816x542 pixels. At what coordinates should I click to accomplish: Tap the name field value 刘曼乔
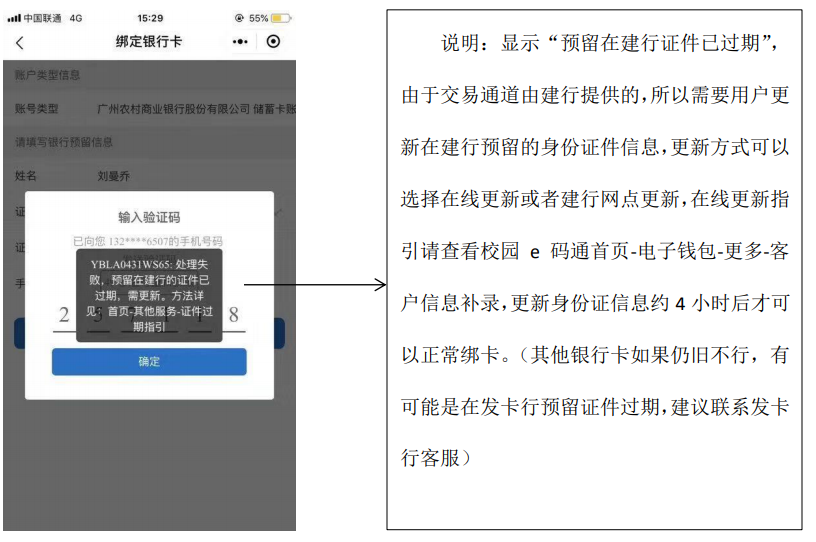[x=113, y=176]
